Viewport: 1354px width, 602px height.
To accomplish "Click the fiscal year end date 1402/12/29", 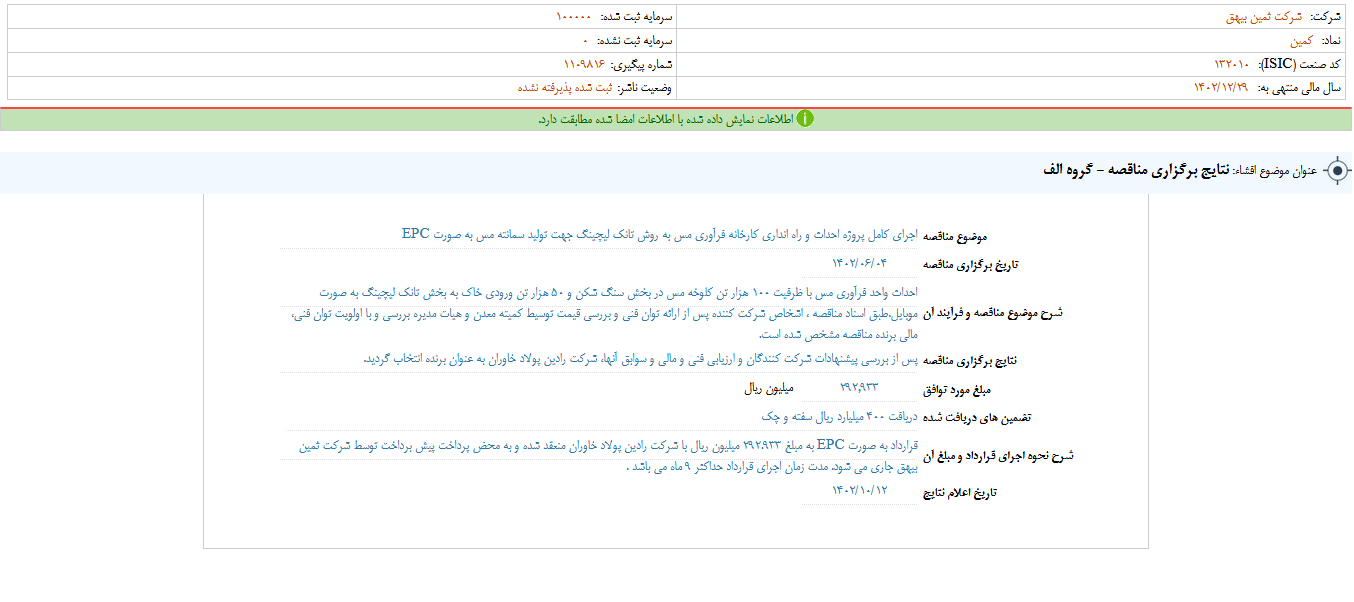I will click(x=1220, y=88).
